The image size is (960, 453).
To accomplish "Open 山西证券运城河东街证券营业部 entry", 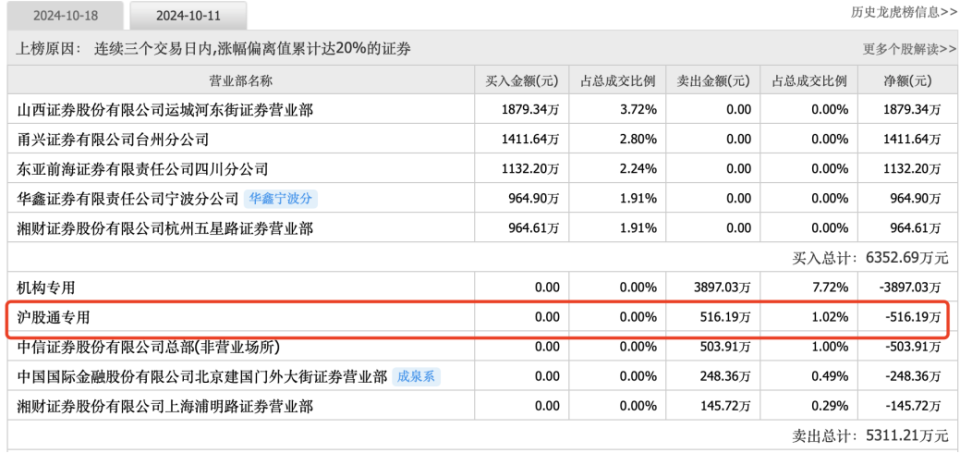I will click(165, 110).
